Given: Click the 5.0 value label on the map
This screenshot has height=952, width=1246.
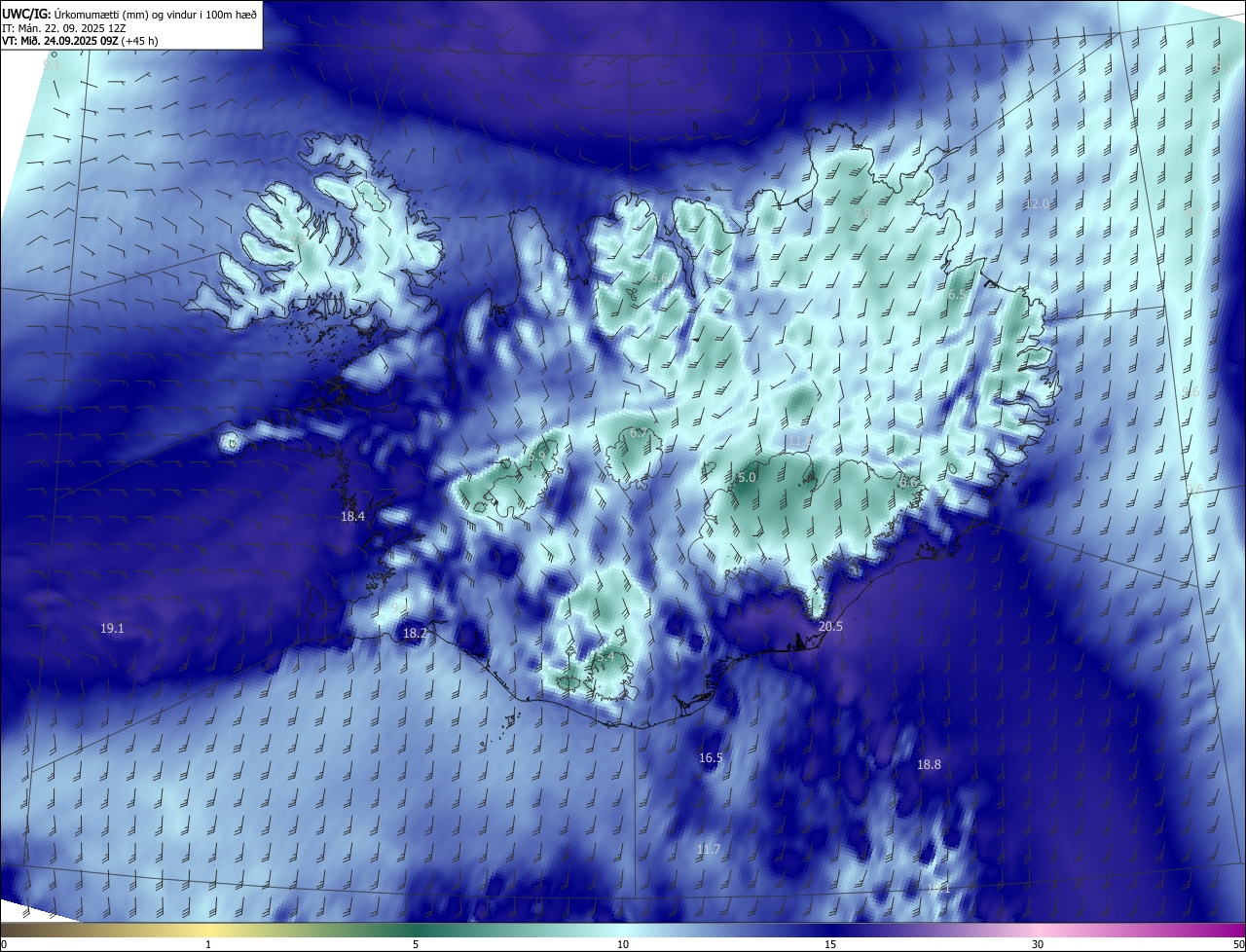Looking at the screenshot, I should tap(747, 478).
